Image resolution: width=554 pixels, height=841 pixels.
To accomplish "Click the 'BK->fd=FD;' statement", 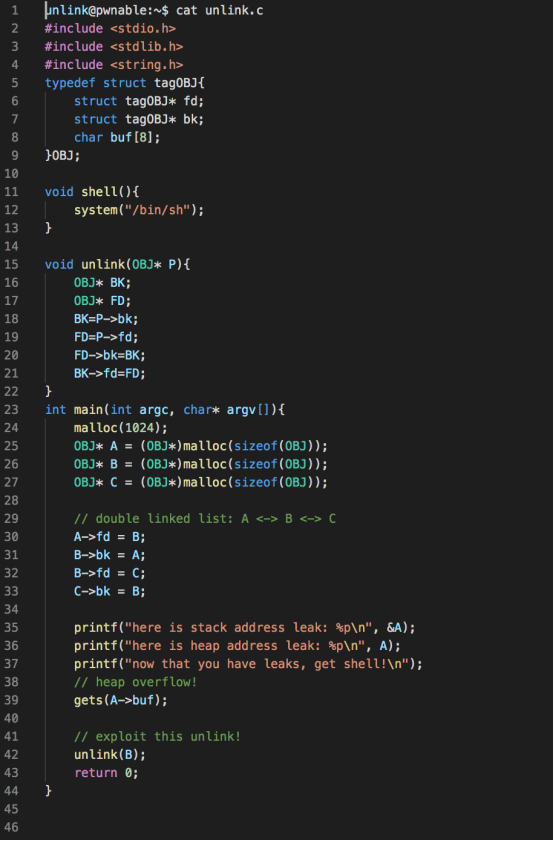I will 109,373.
